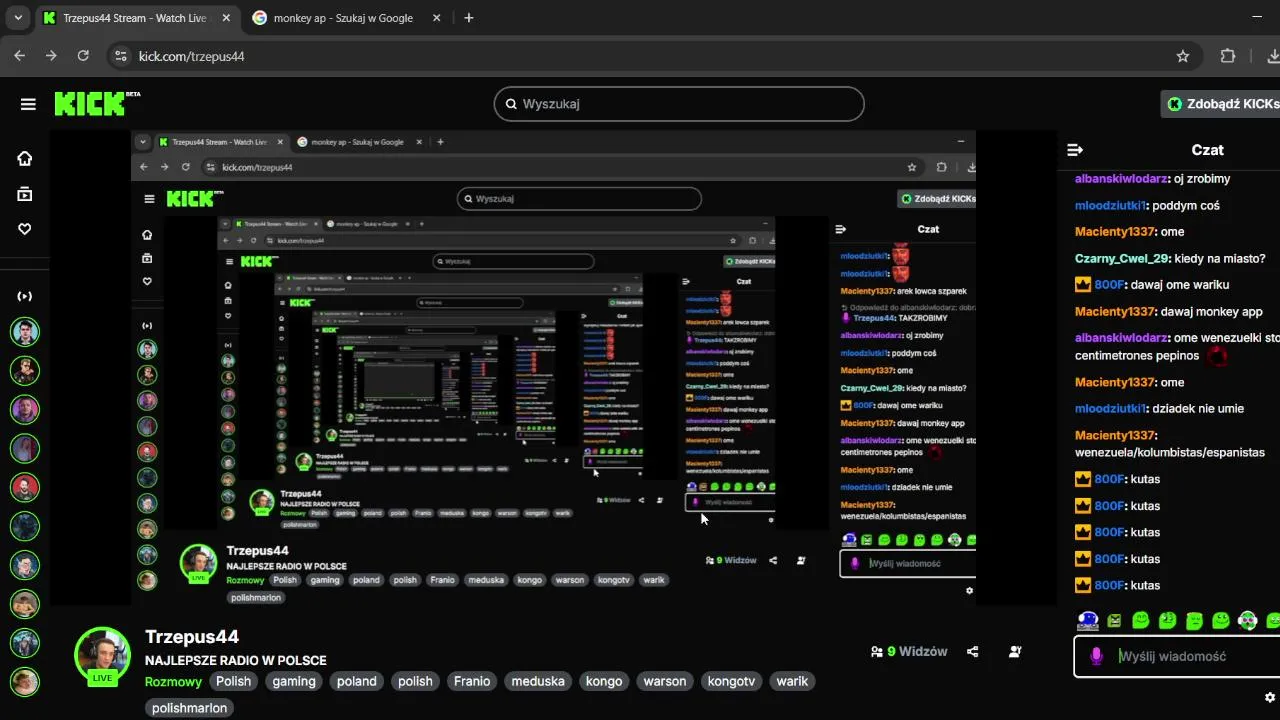
Task: Click the follow user icon beside share
Action: 1015,652
